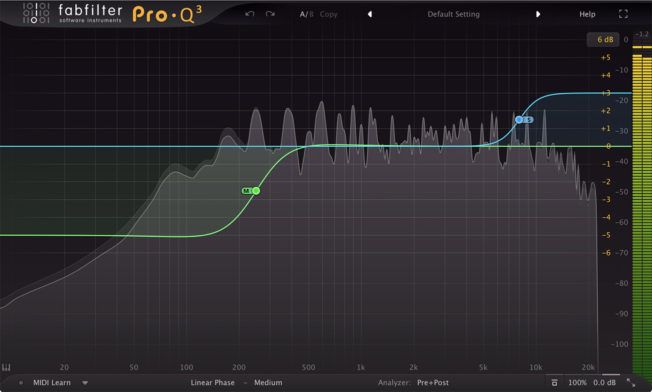Click the MIDI Learn indicator dot
652x392 pixels.
pyautogui.click(x=21, y=382)
